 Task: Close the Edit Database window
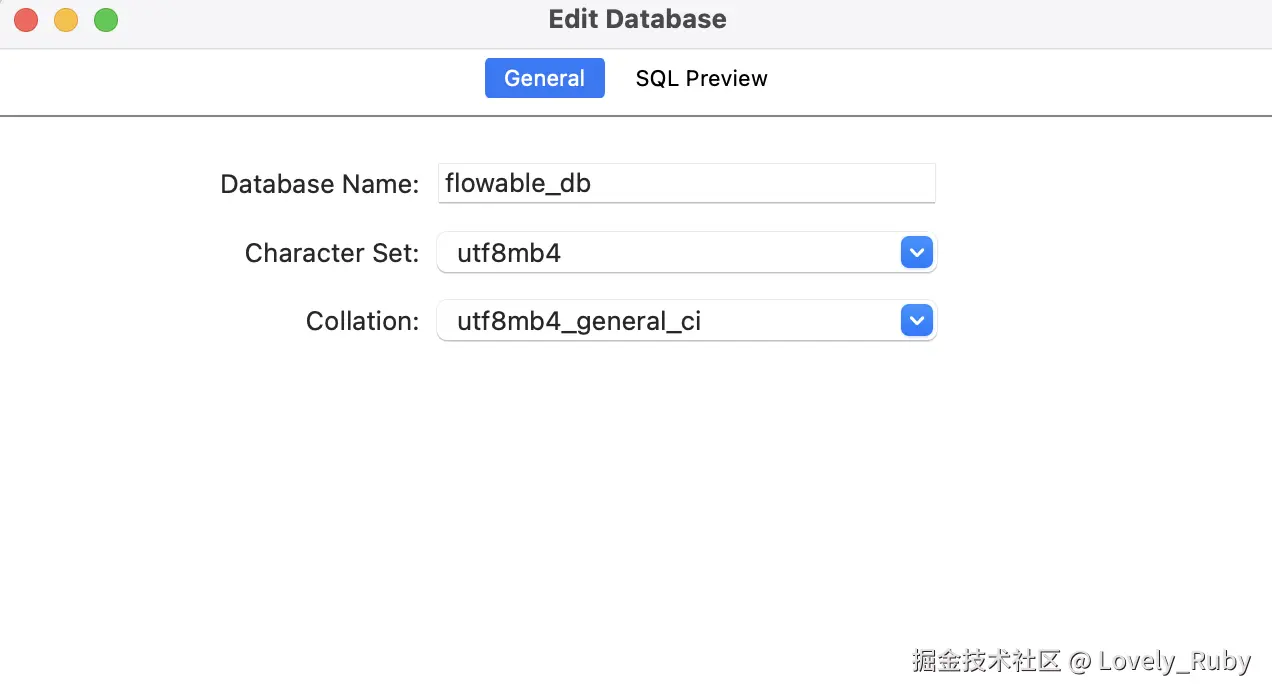(26, 20)
